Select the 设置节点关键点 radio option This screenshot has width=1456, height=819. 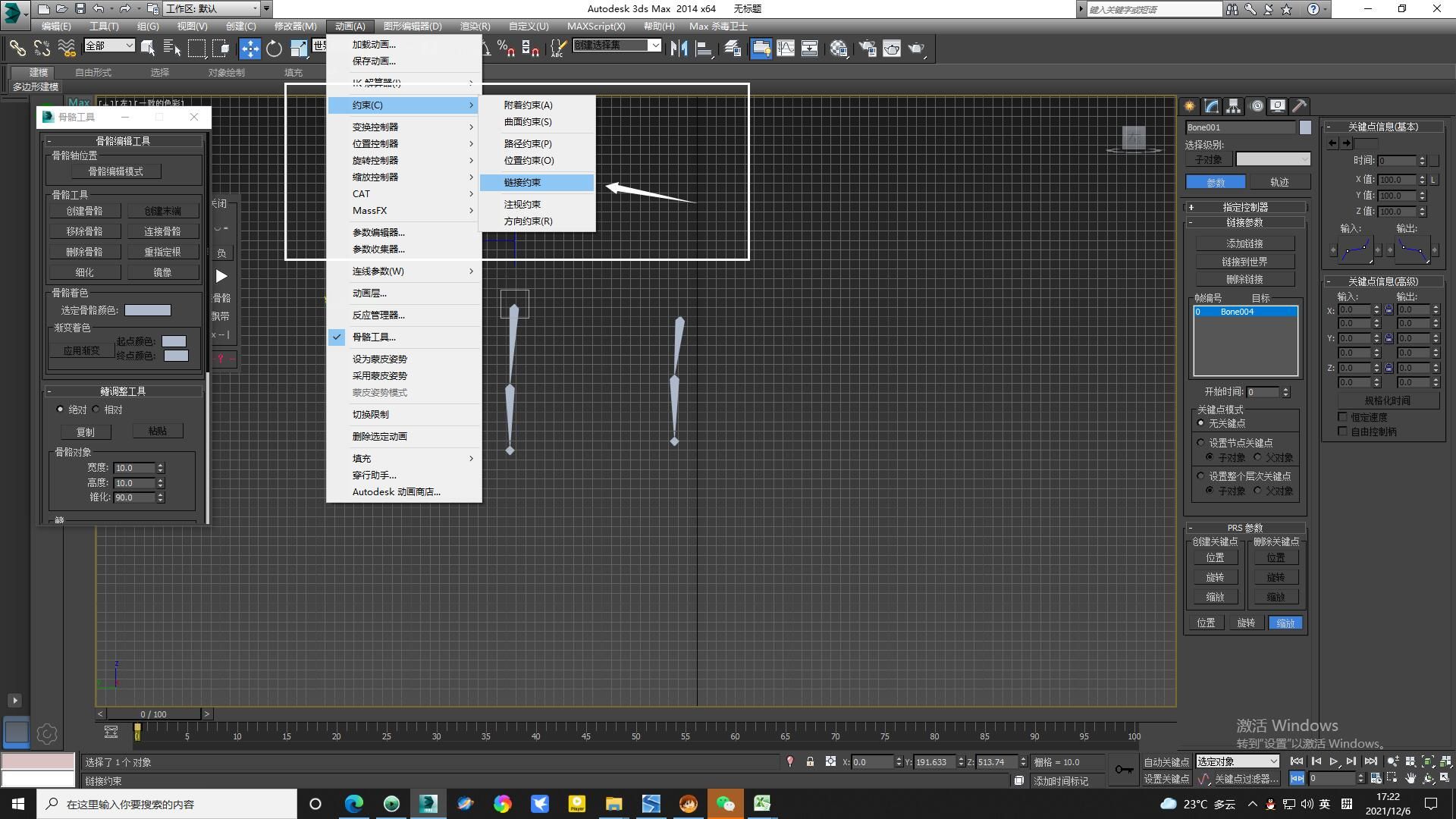pyautogui.click(x=1200, y=442)
